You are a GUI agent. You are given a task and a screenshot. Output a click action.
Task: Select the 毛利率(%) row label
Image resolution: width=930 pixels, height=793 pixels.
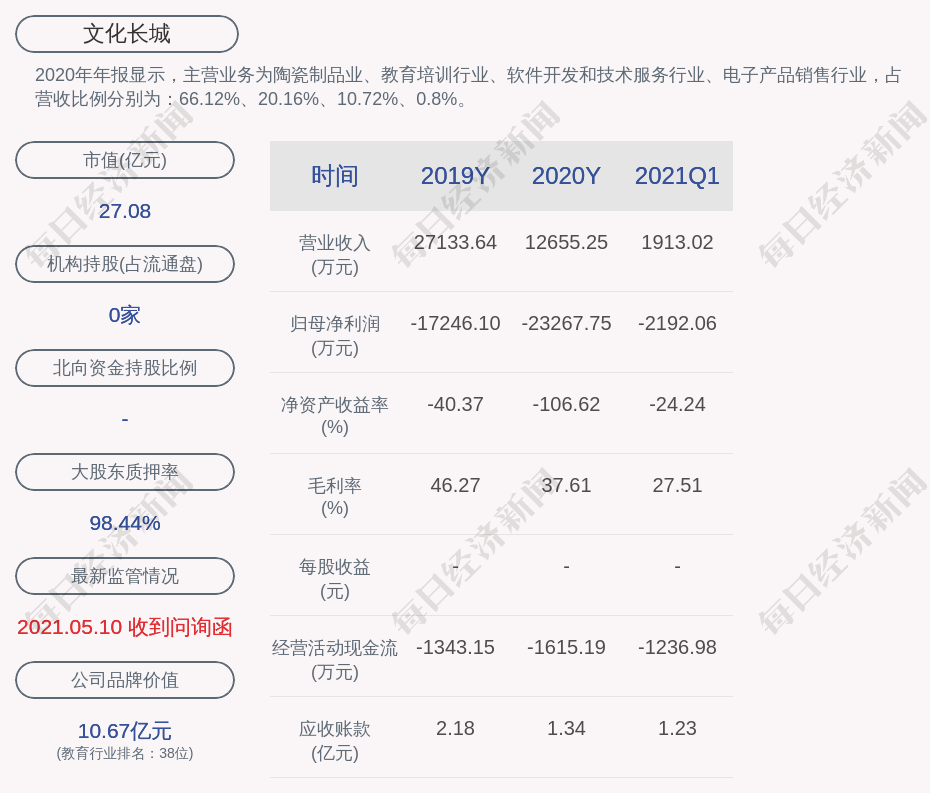[x=335, y=497]
